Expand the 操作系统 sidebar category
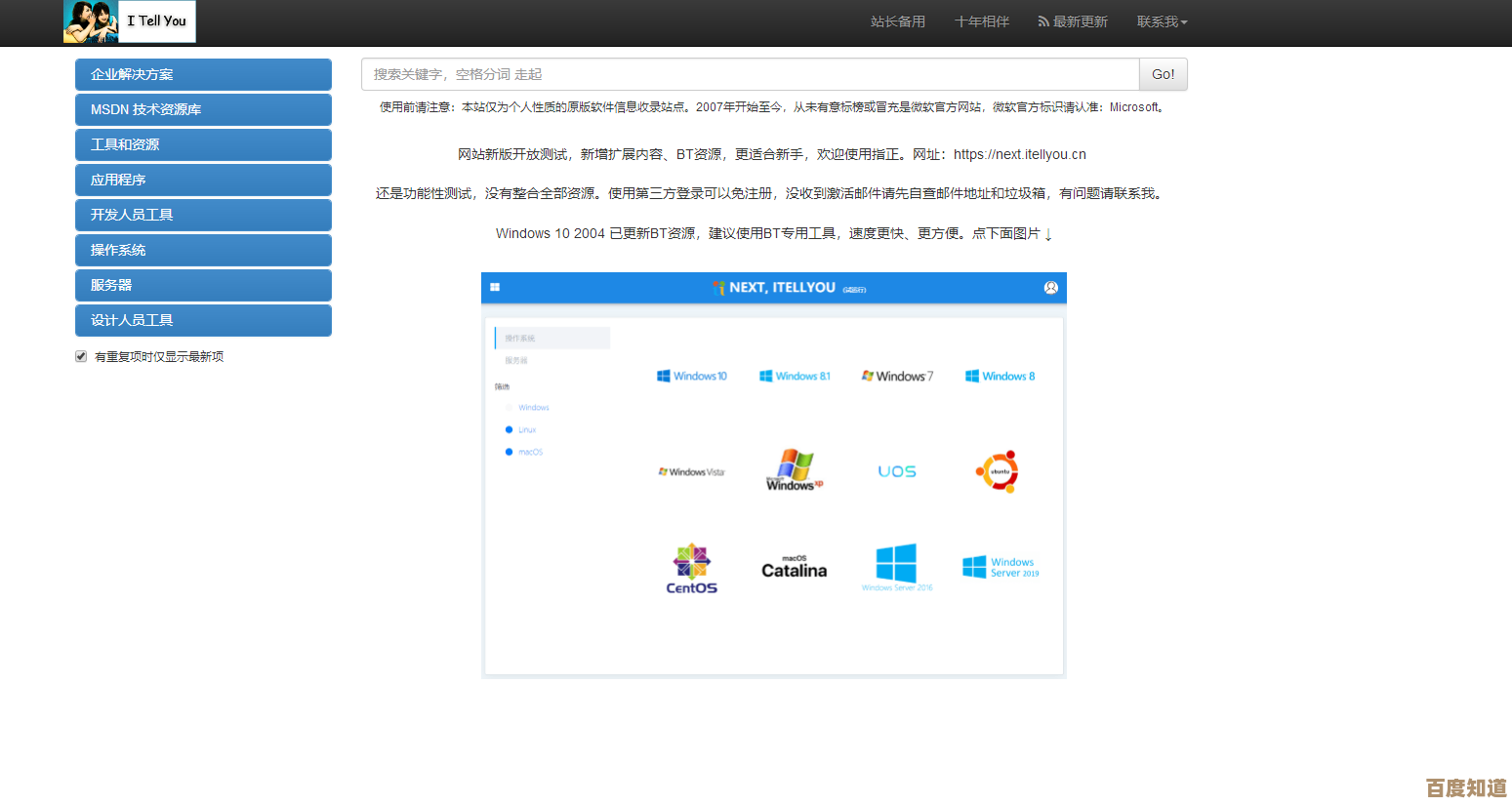 click(x=203, y=250)
